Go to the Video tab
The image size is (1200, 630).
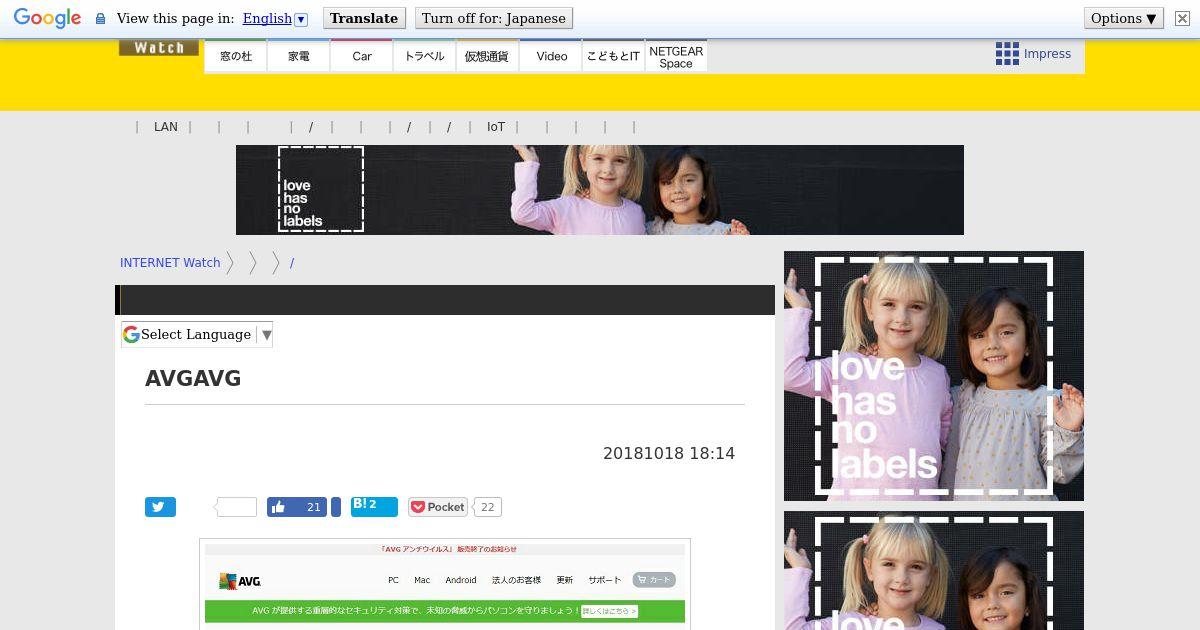(551, 56)
